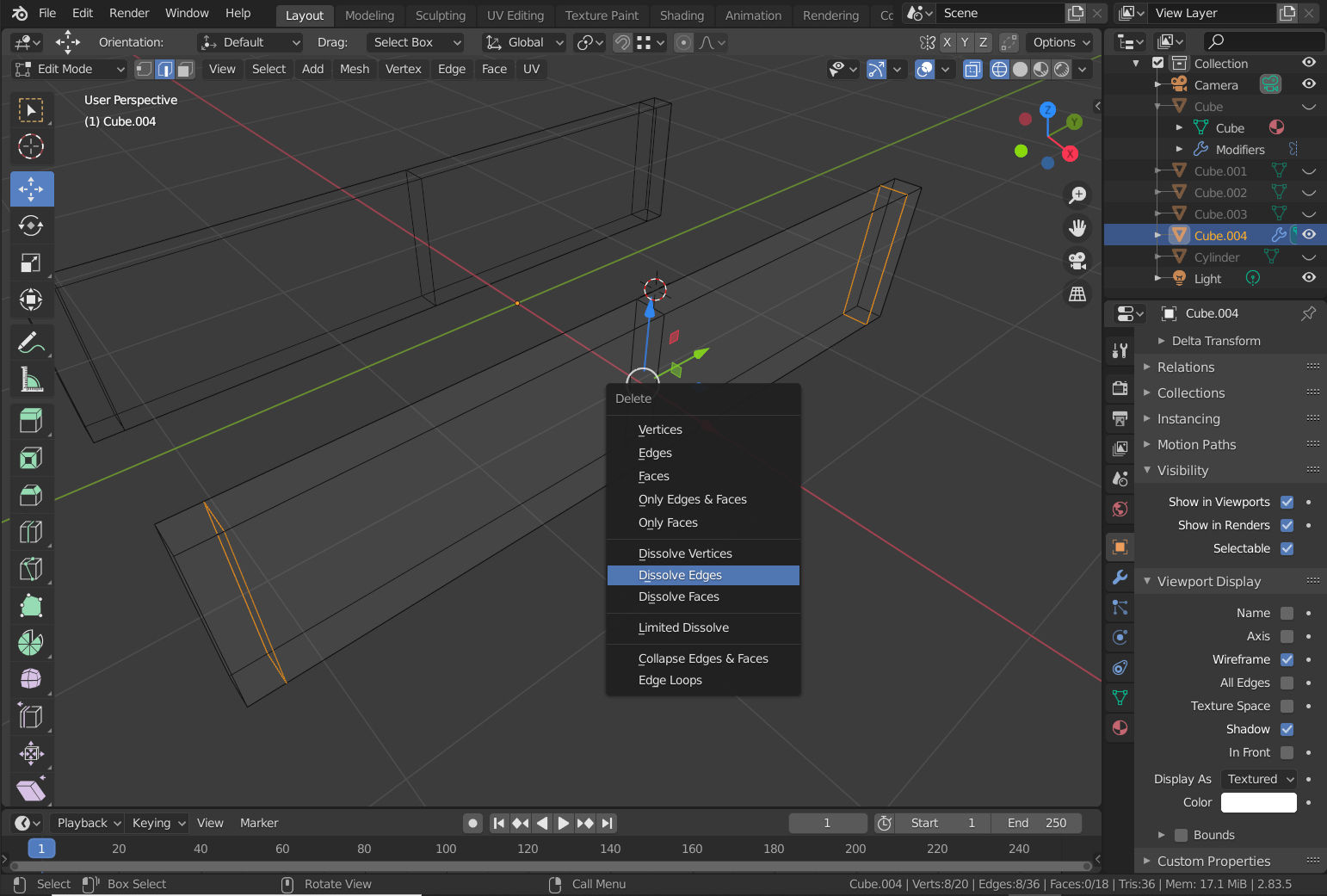1327x896 pixels.
Task: Activate the Scale tool
Action: click(31, 263)
